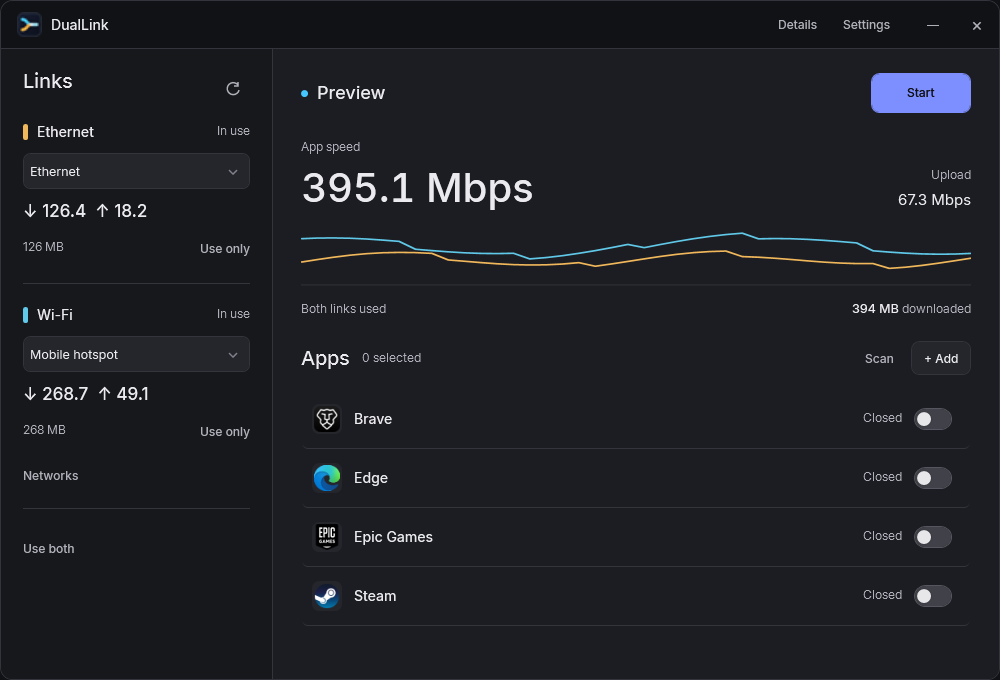The height and width of the screenshot is (680, 1000).
Task: Click the 67.3 Mbps upload value
Action: tap(934, 200)
